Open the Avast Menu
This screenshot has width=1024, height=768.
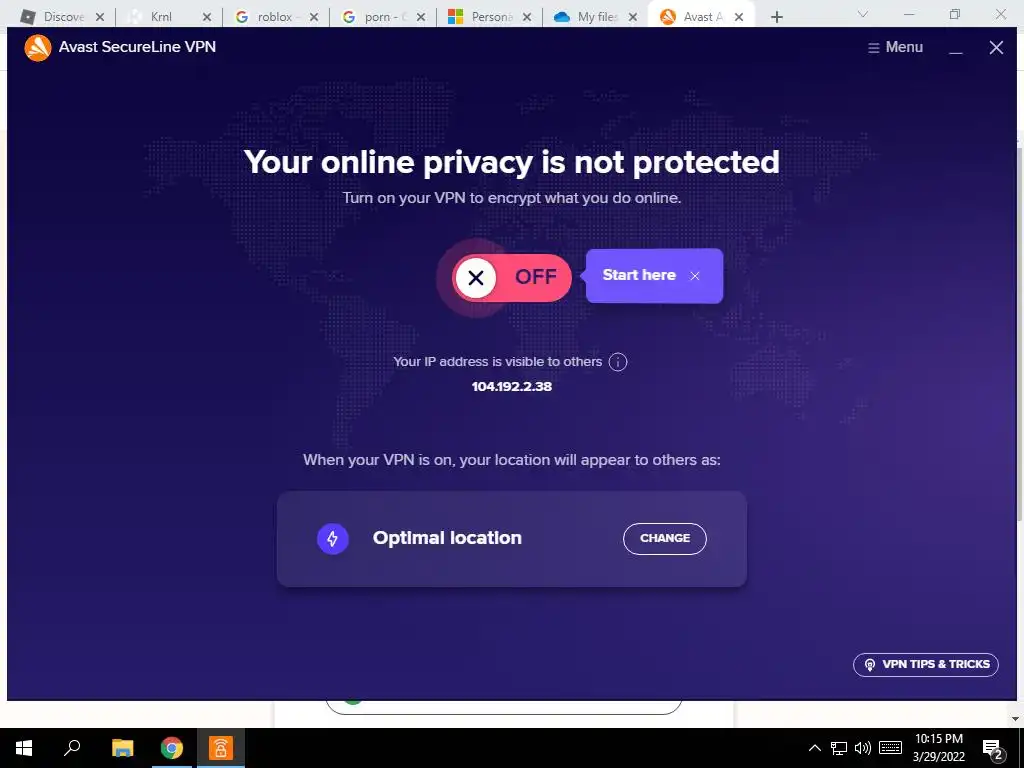click(895, 47)
